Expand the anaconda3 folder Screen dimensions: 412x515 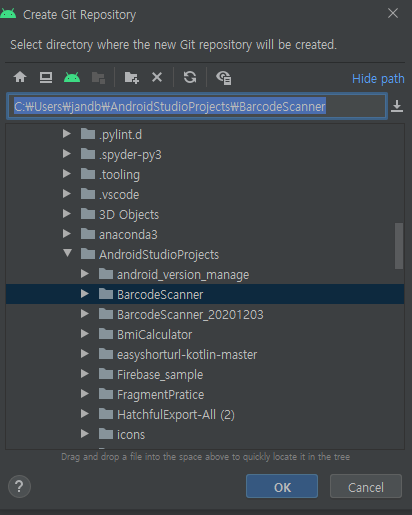pyautogui.click(x=67, y=234)
